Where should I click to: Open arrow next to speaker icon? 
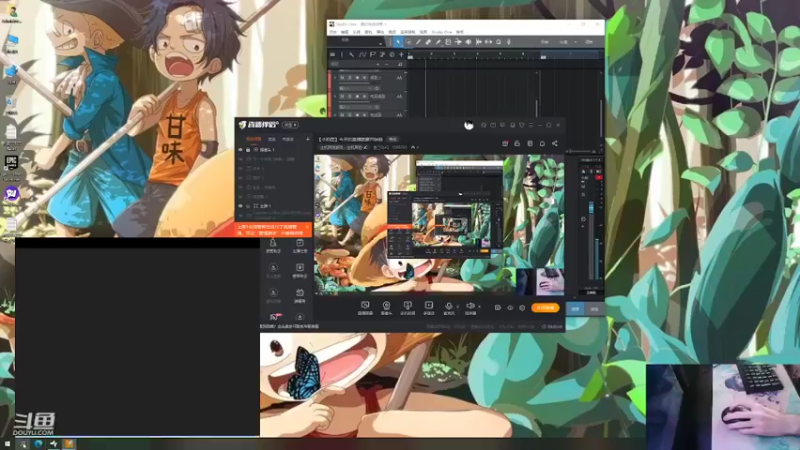click(x=479, y=307)
